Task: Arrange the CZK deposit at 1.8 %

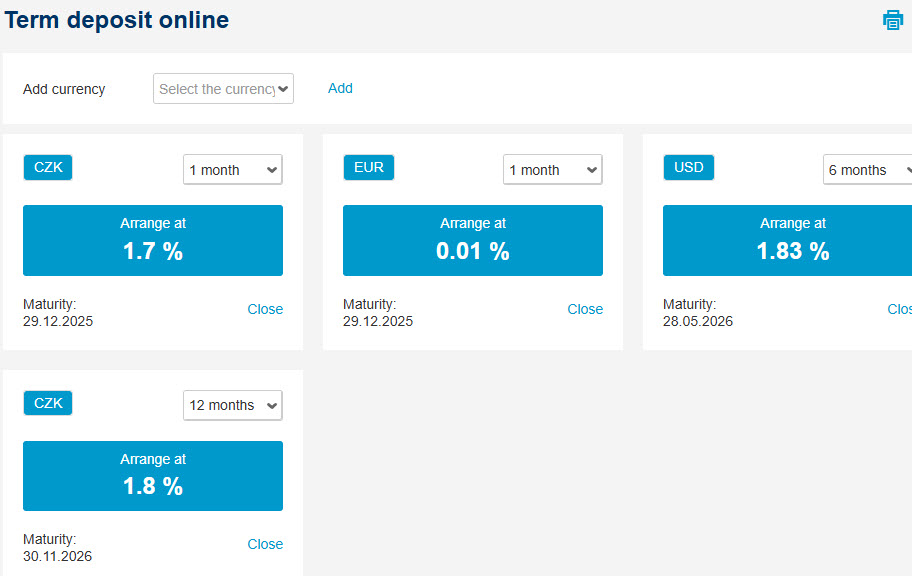Action: tap(153, 476)
